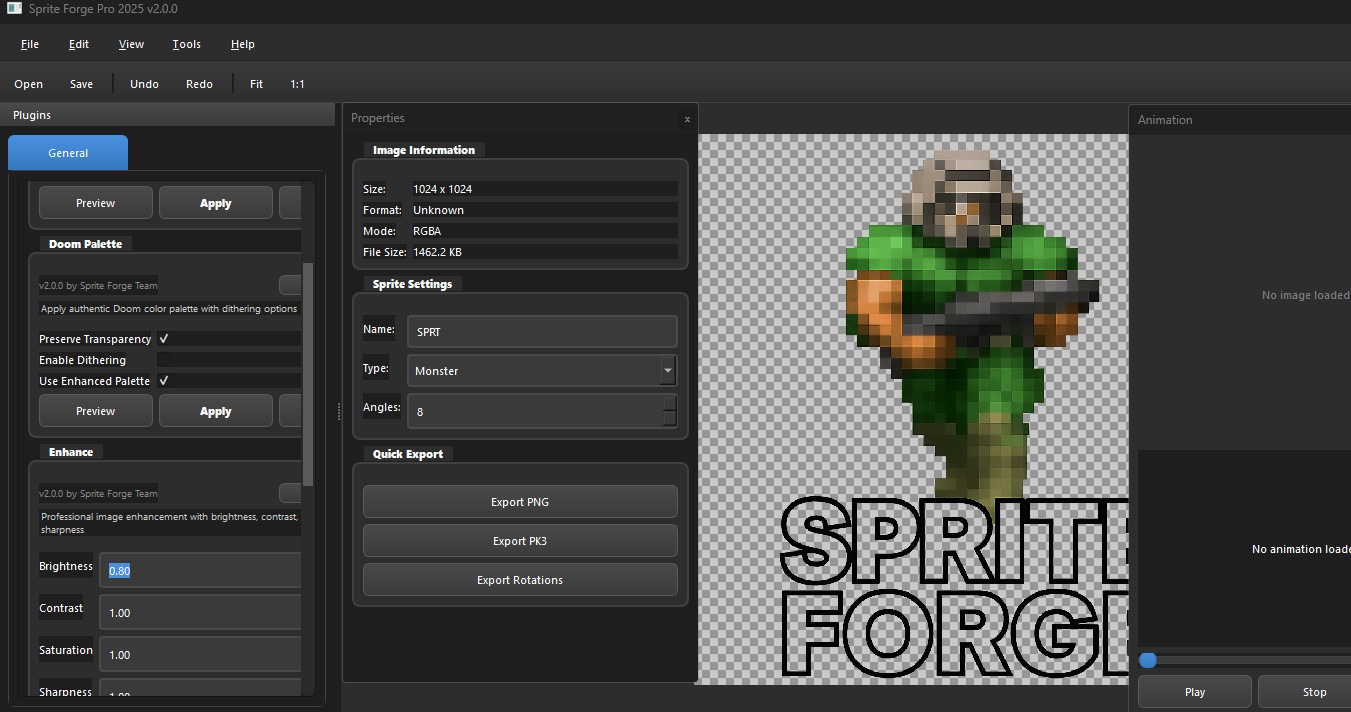Click the splitter handle left of the Properties panel
The image size is (1351, 712).
338,411
